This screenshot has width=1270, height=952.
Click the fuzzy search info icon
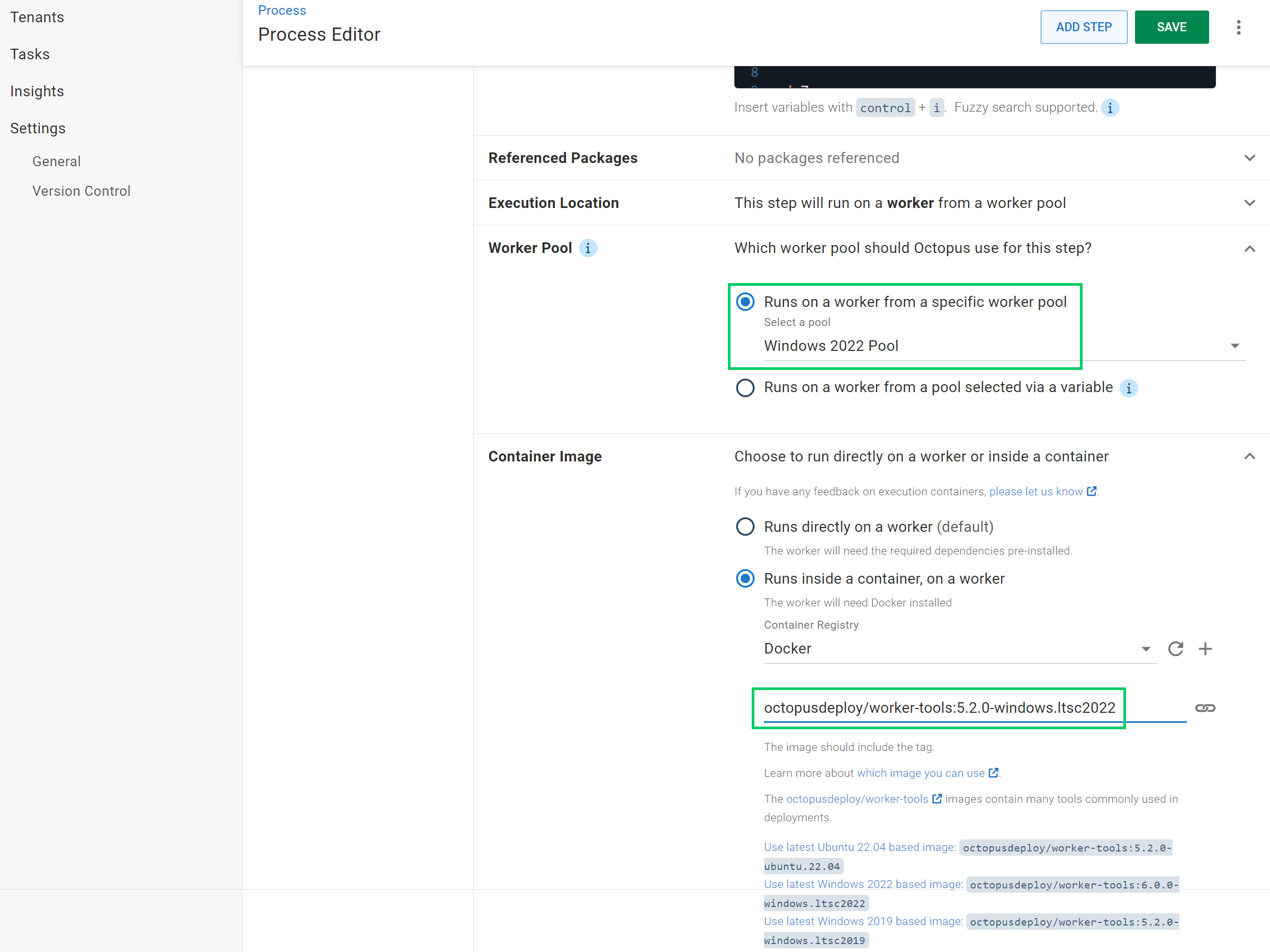pos(1110,108)
